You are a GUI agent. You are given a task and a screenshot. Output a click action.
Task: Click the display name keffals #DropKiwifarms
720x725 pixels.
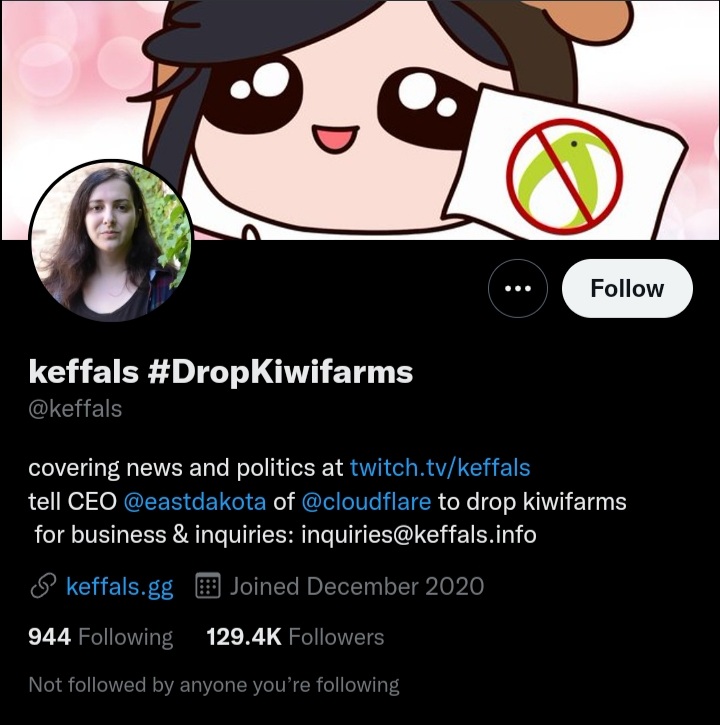221,372
